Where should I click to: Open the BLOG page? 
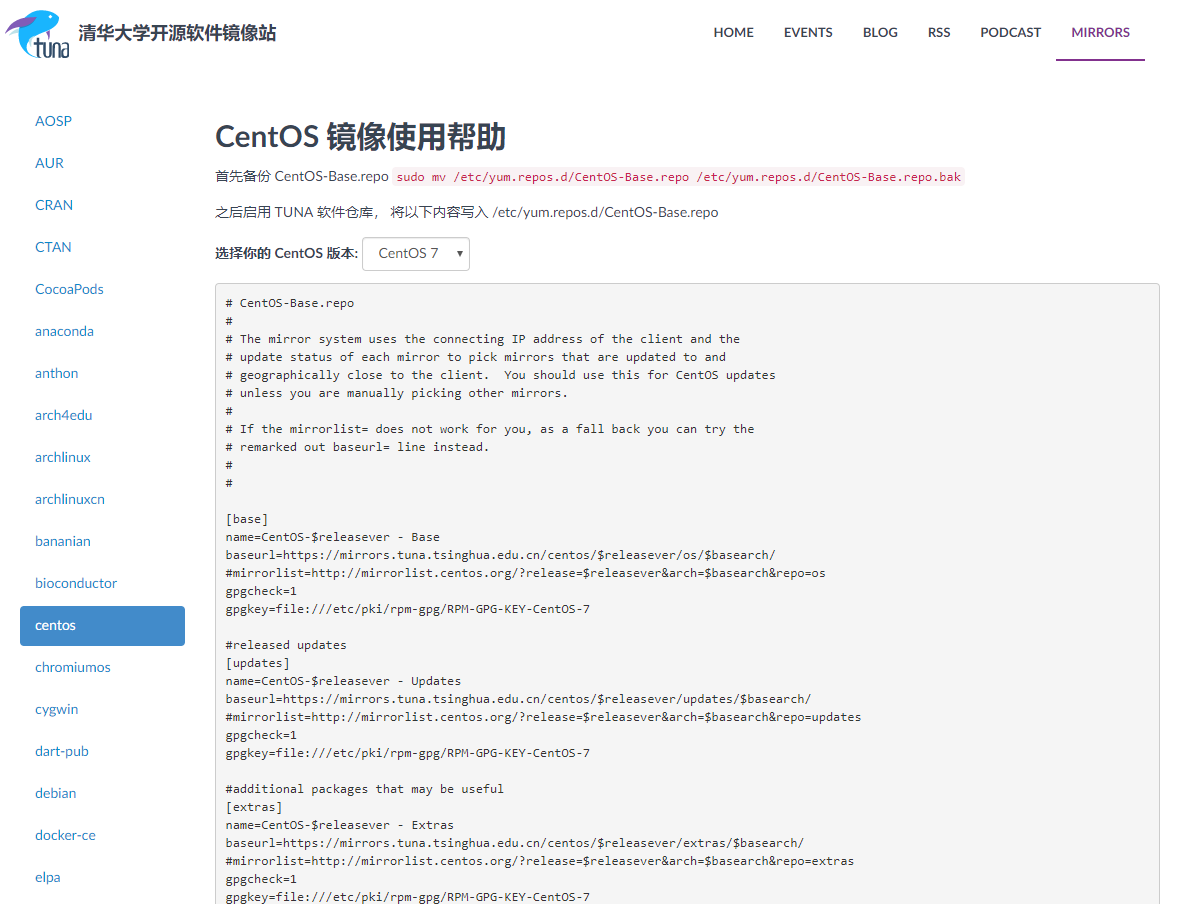coord(880,33)
